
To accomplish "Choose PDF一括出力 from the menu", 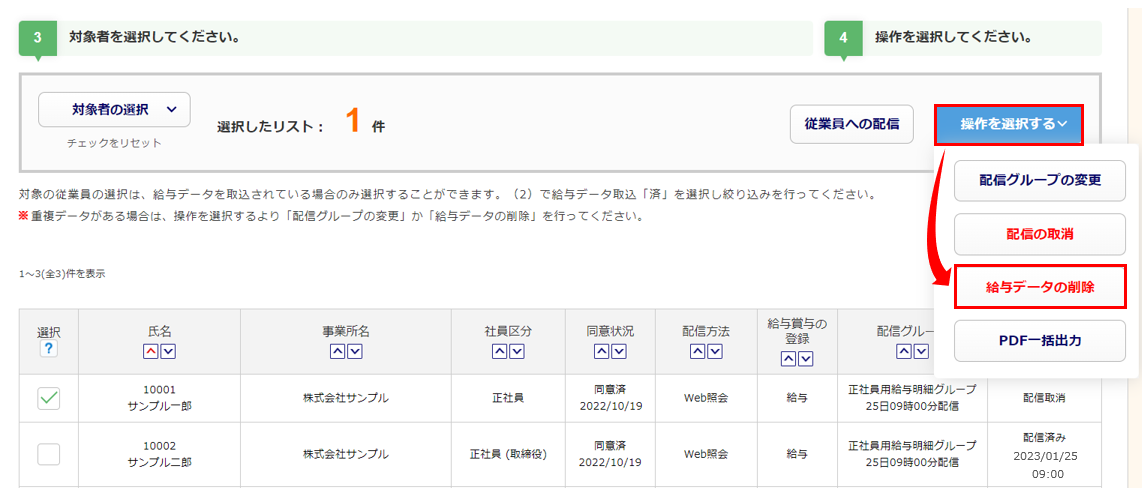I will pyautogui.click(x=1039, y=341).
